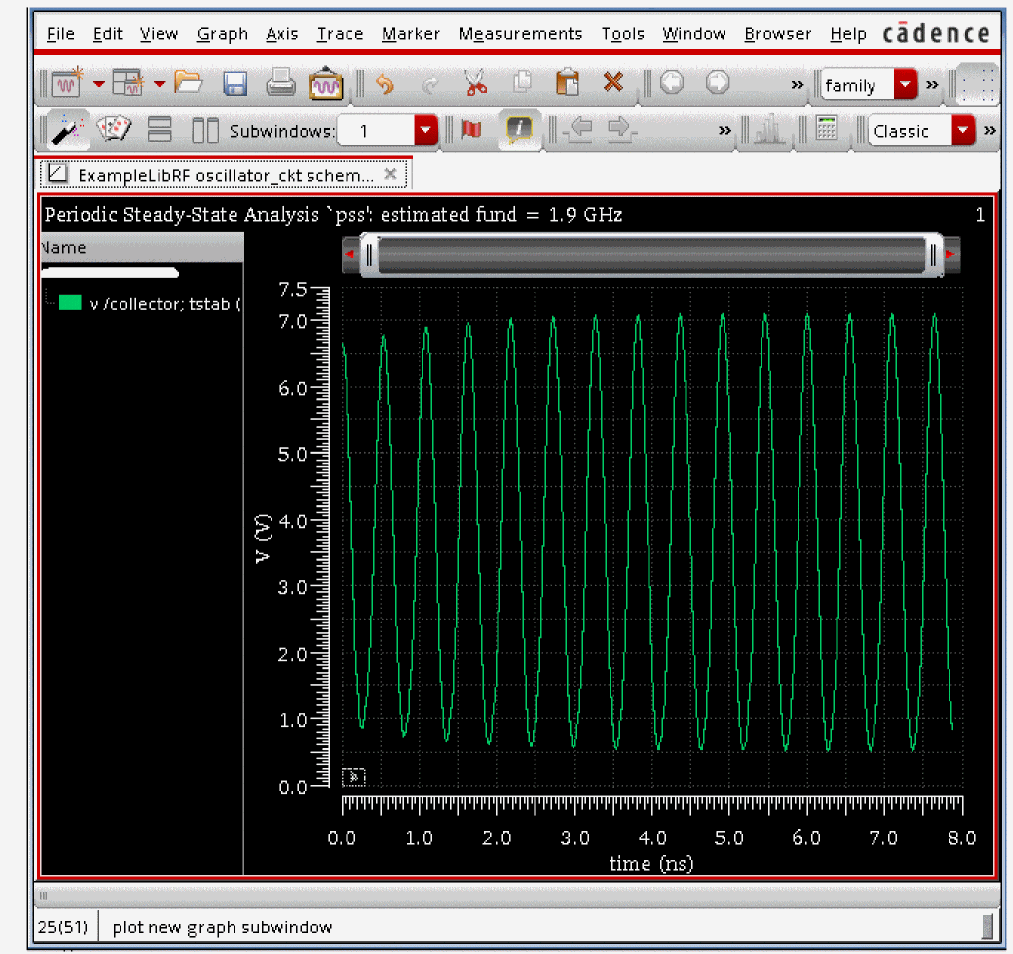The height and width of the screenshot is (954, 1013).
Task: Expand the Classic layout dropdown
Action: pyautogui.click(x=963, y=131)
